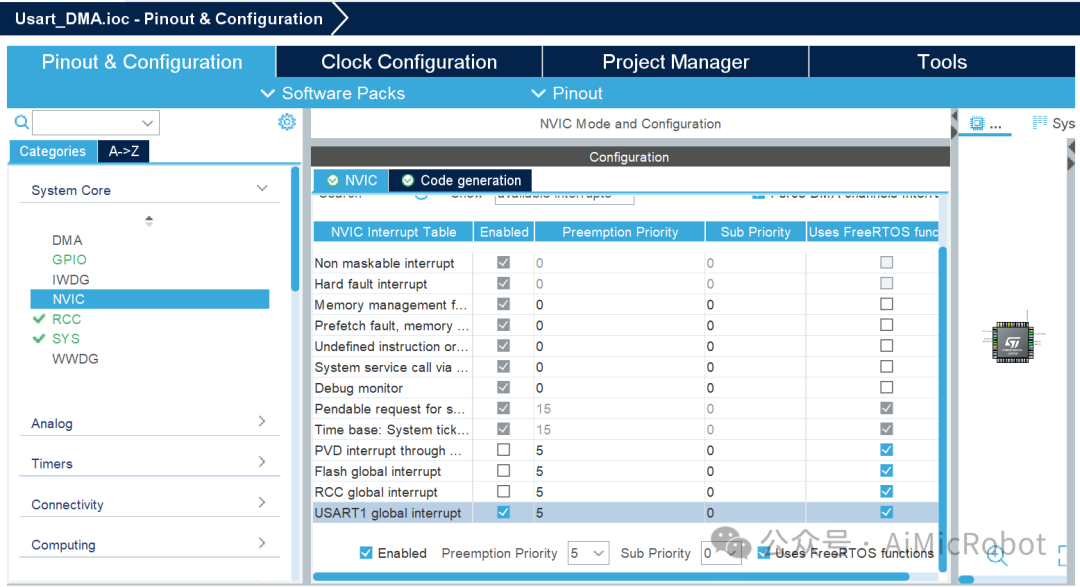Image resolution: width=1080 pixels, height=587 pixels.
Task: Select SYS in System Core list
Action: (x=65, y=339)
